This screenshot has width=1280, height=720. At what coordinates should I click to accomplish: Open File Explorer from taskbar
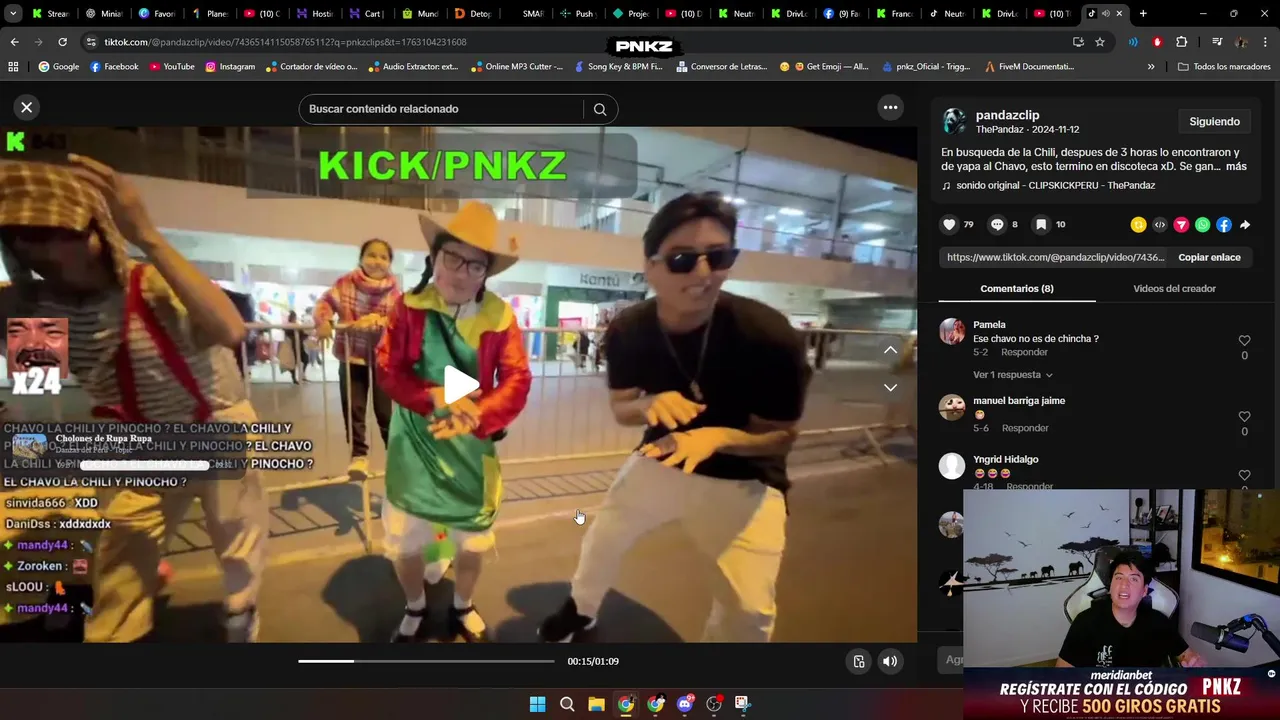coord(596,704)
